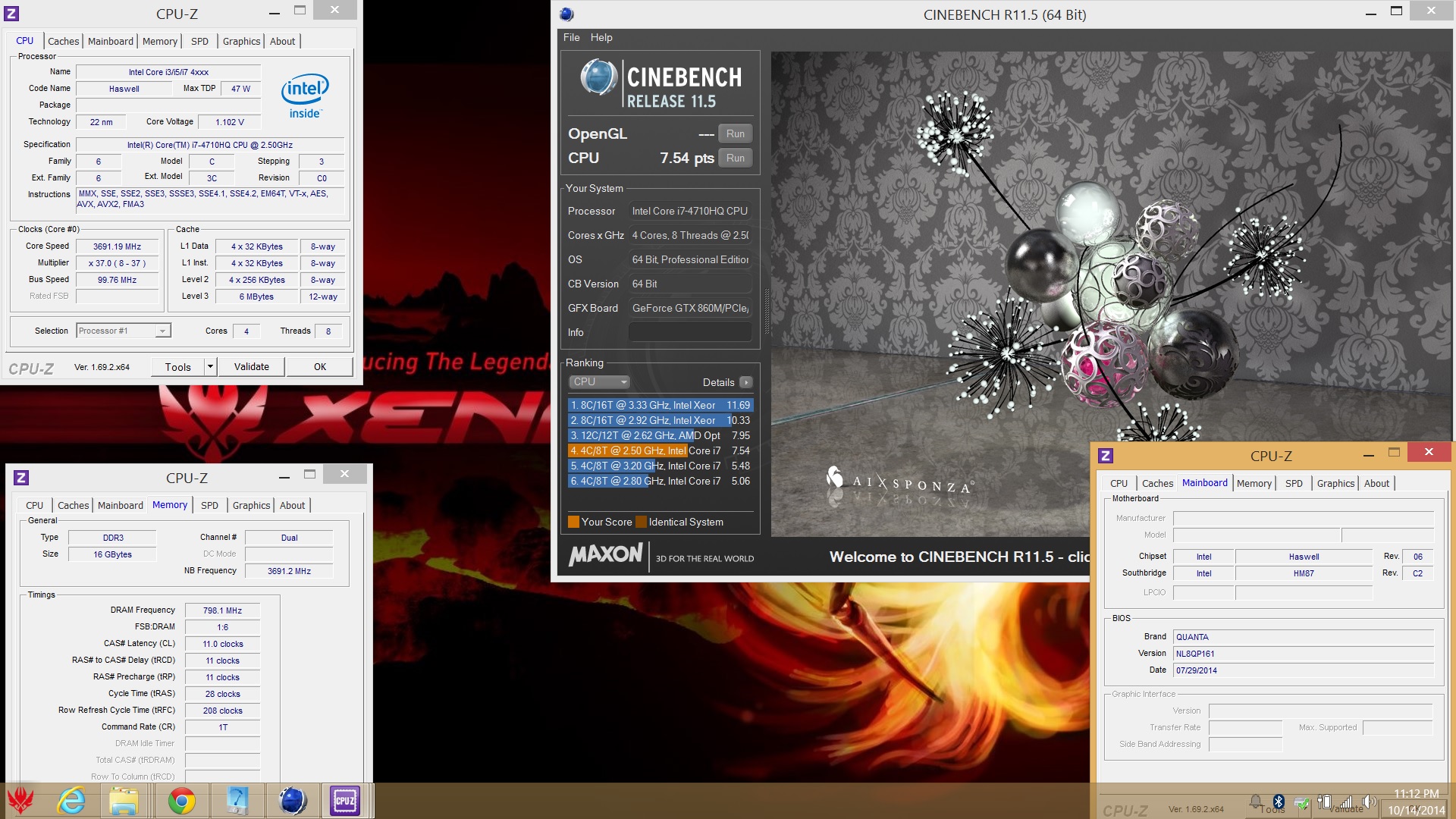1456x819 pixels.
Task: Run the CPU benchmark in Cinebench
Action: (736, 158)
